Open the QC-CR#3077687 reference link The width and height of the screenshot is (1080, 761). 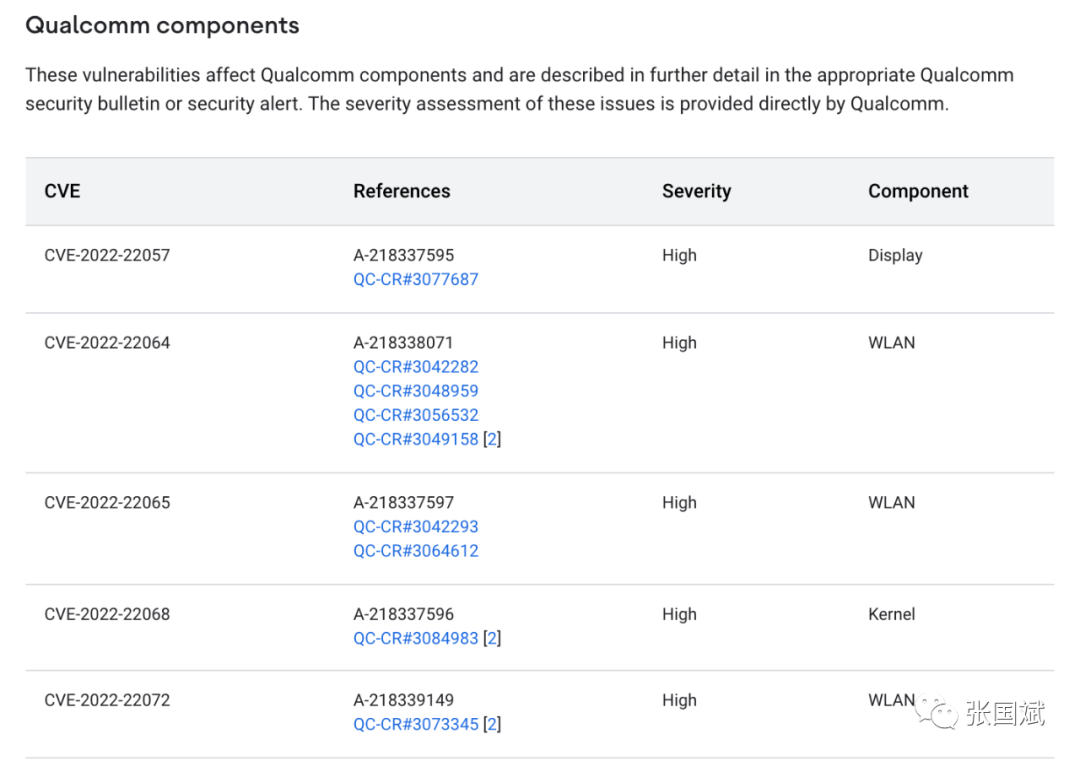(416, 280)
